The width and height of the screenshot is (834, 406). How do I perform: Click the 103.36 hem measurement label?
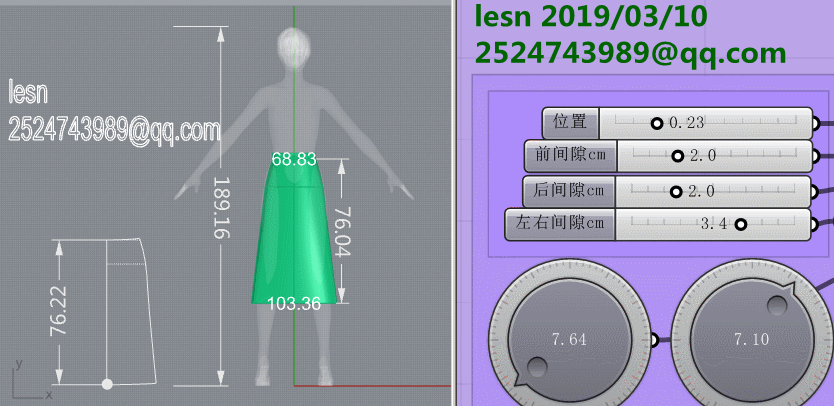tap(294, 303)
